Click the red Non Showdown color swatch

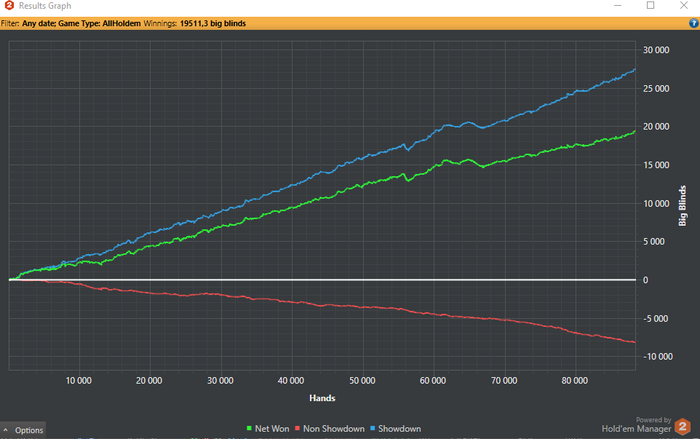click(297, 429)
